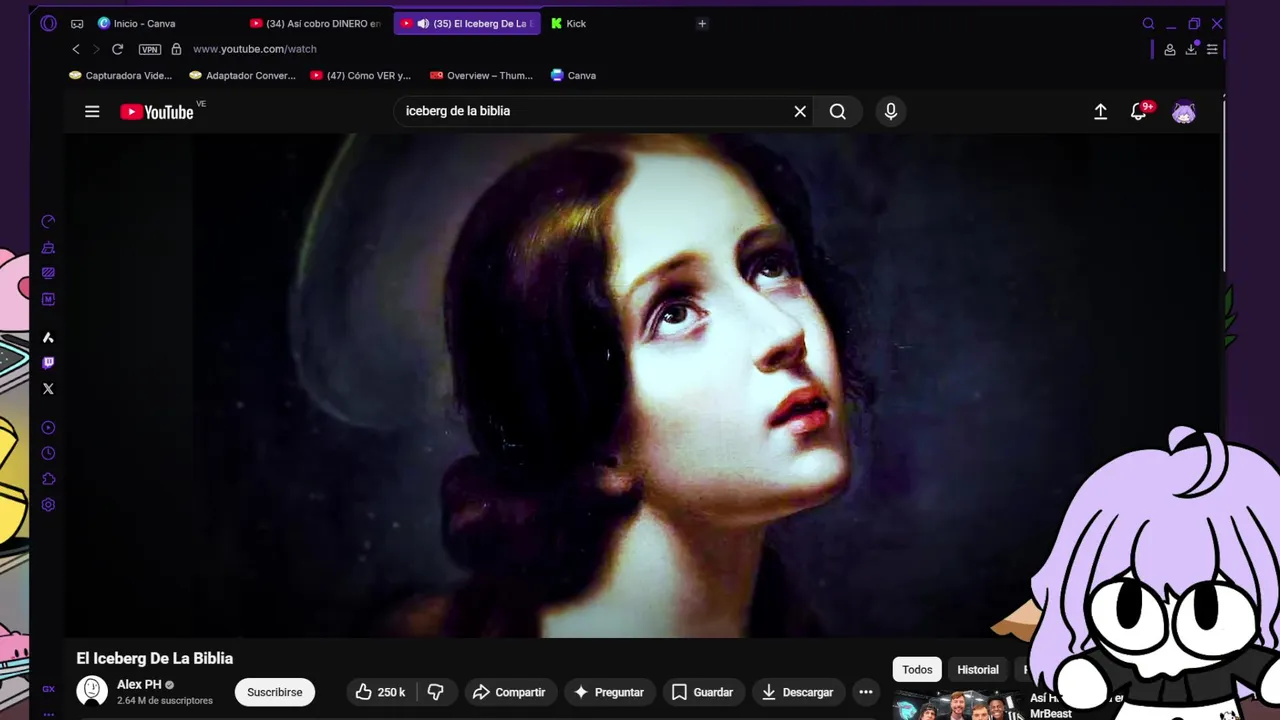This screenshot has width=1280, height=720.
Task: Open GX Cleaner sidebar icon
Action: [x=48, y=247]
